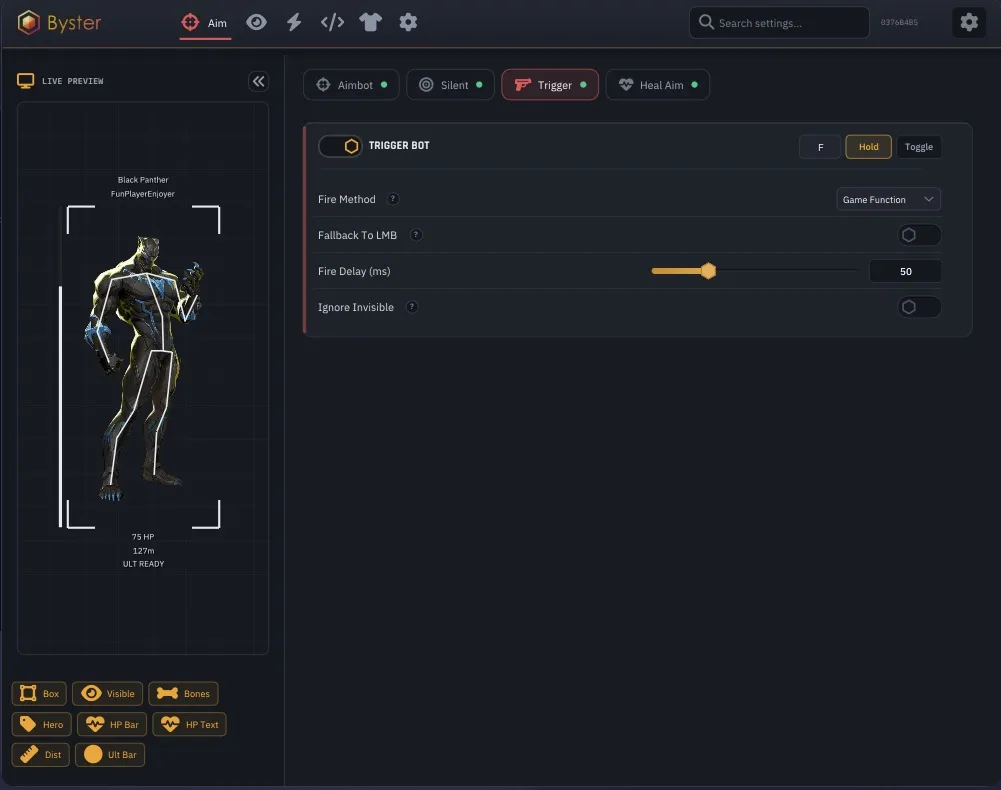This screenshot has height=790, width=1001.
Task: Open the t-shirt skins section
Action: coord(370,23)
